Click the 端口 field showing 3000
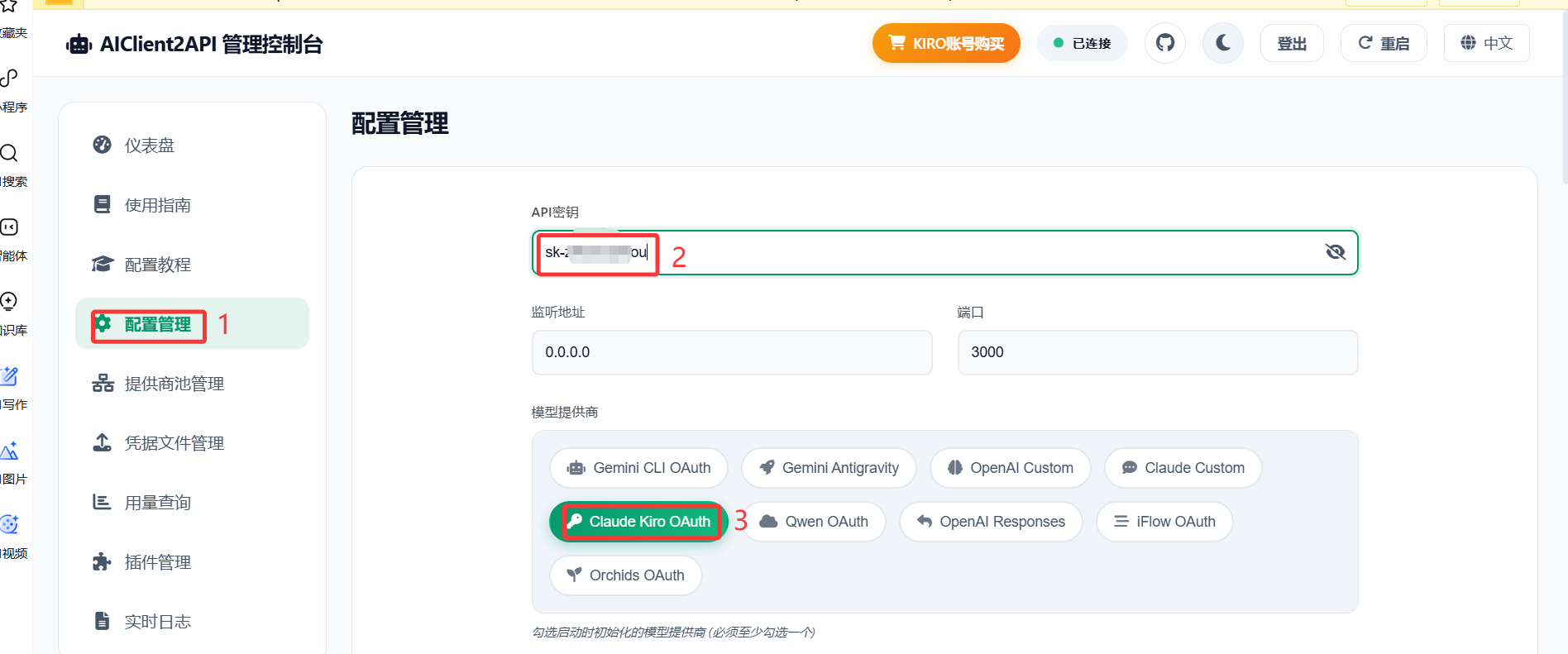1568x654 pixels. (x=1158, y=352)
